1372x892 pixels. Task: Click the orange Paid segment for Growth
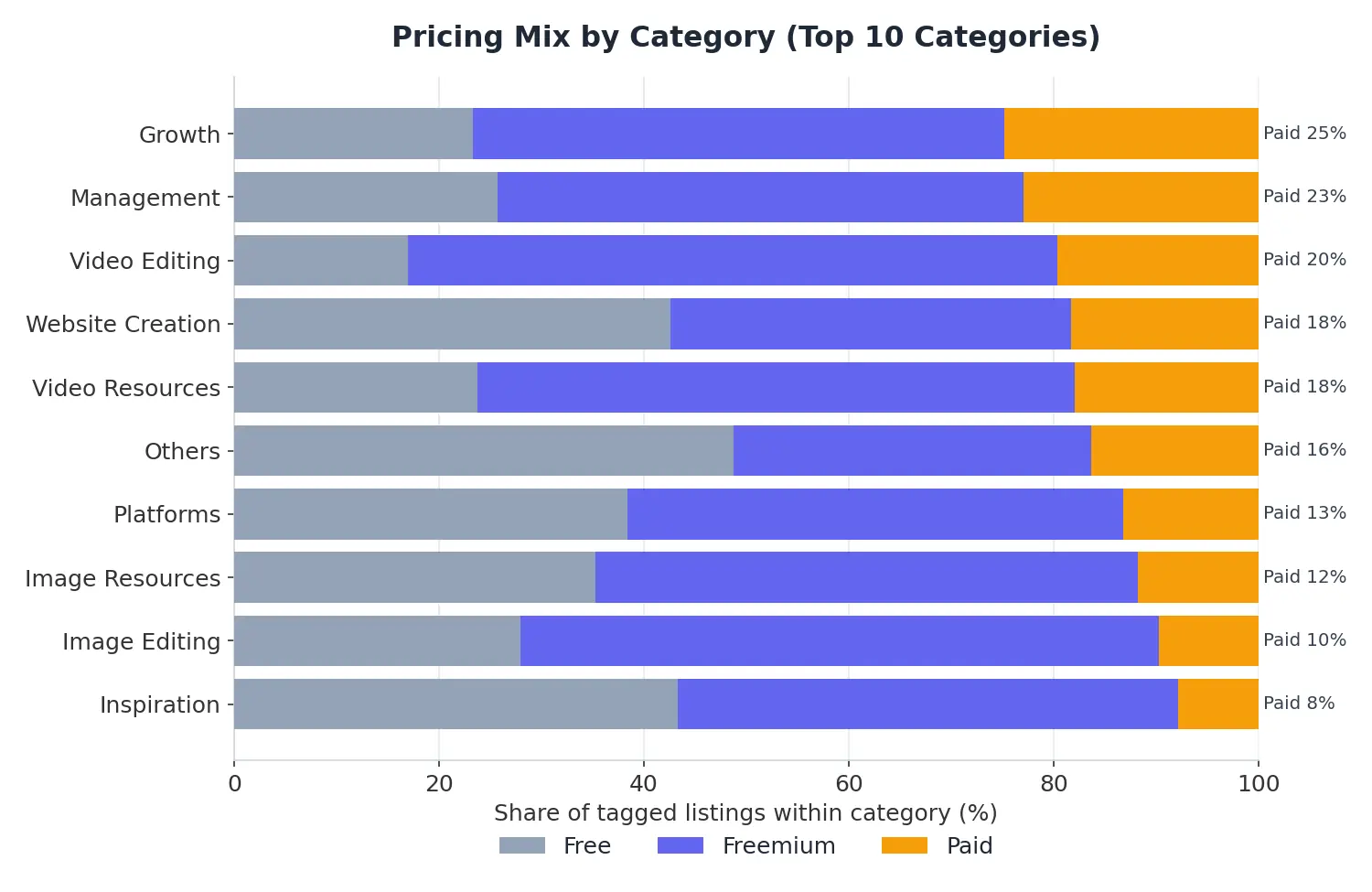coord(1131,134)
